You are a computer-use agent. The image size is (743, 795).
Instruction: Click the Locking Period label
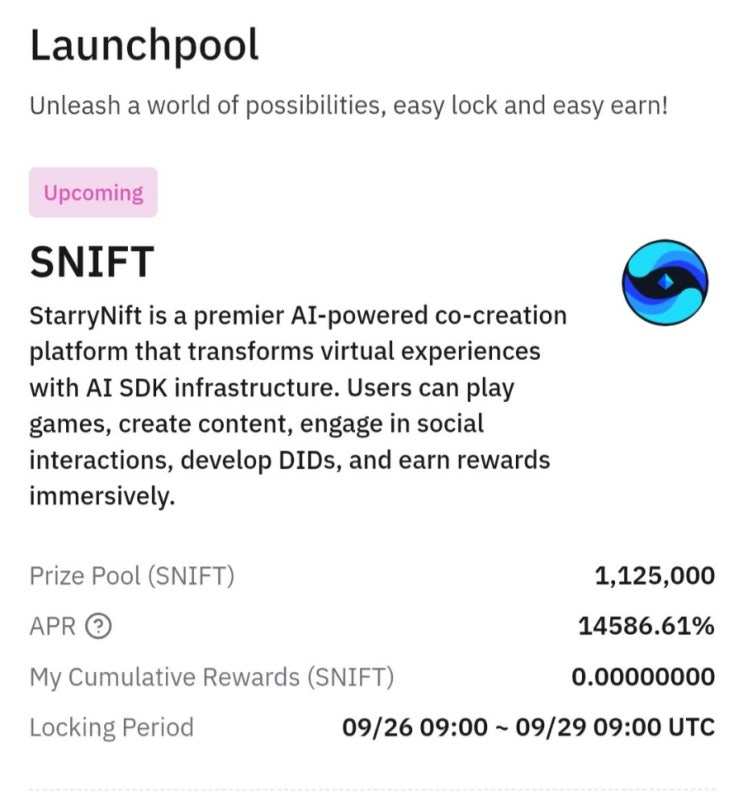(x=111, y=727)
